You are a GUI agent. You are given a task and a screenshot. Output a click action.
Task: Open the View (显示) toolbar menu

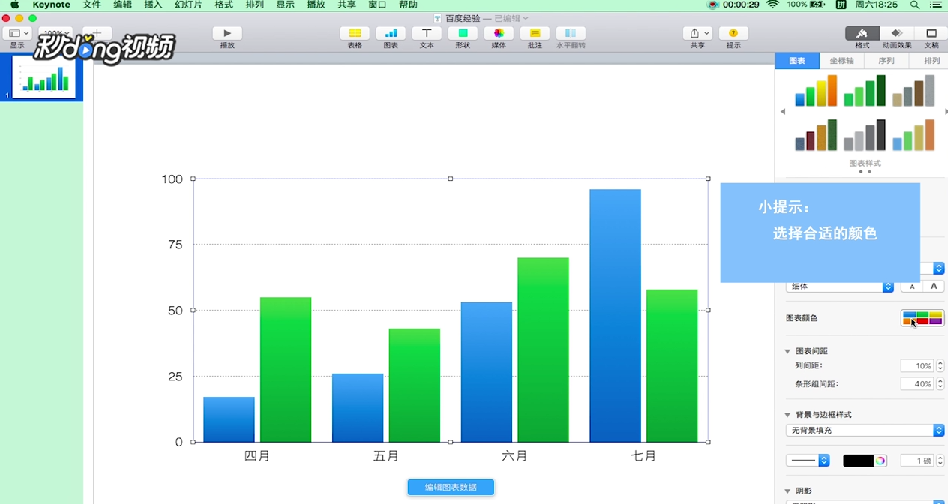(x=19, y=33)
